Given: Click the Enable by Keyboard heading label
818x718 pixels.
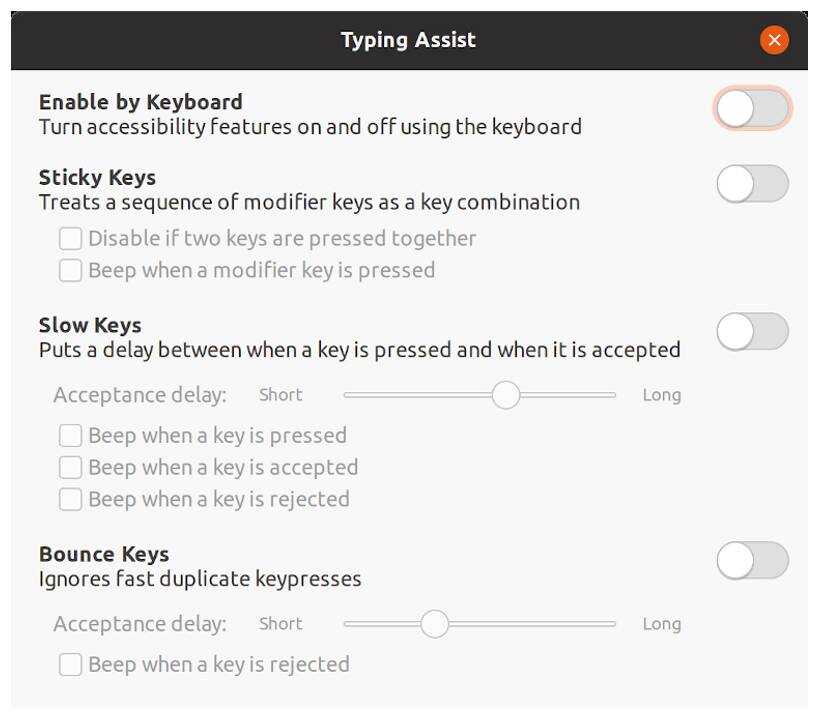Looking at the screenshot, I should [x=141, y=102].
